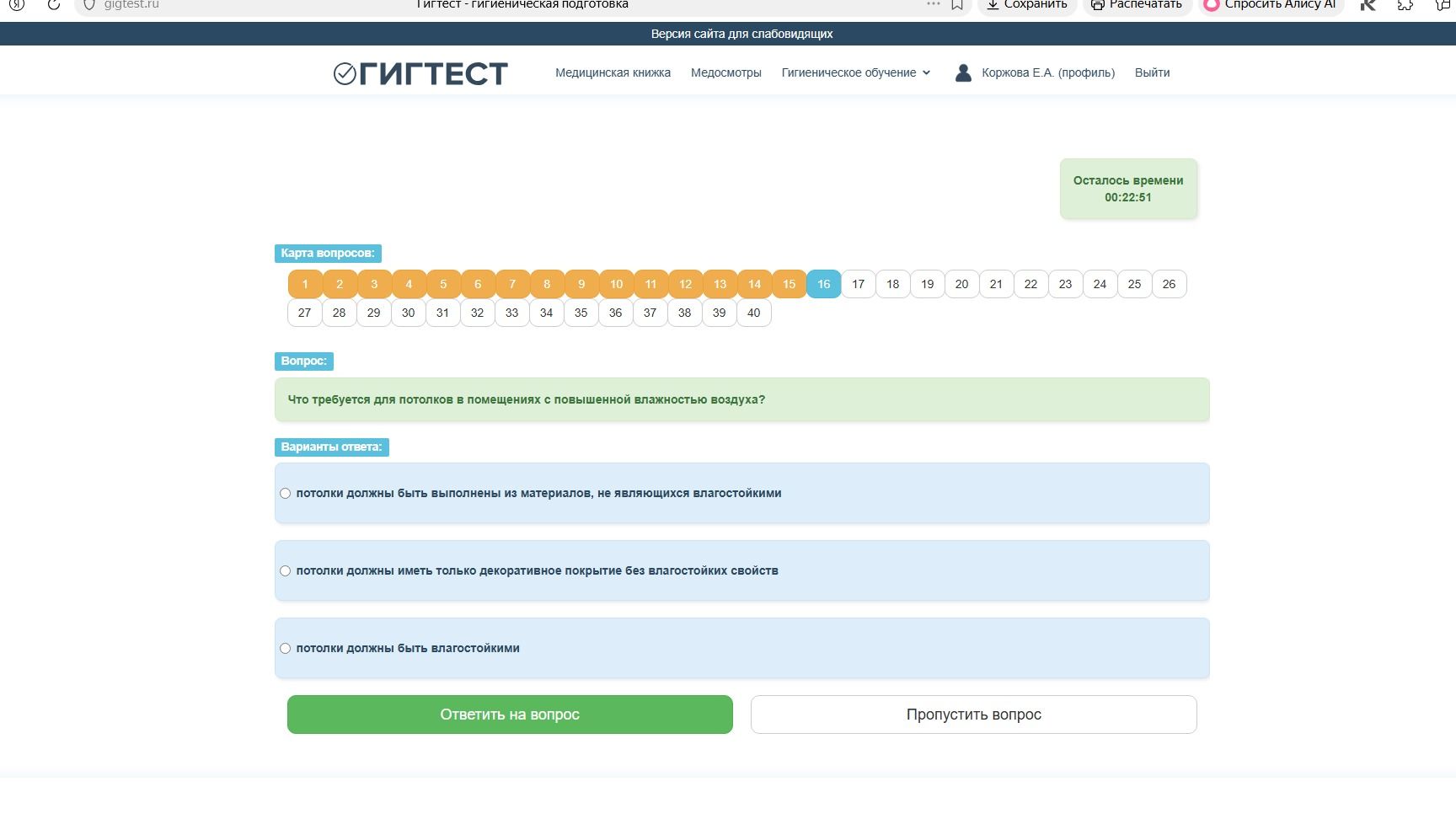This screenshot has height=819, width=1456.
Task: Click the question text about потолков
Action: [x=527, y=399]
